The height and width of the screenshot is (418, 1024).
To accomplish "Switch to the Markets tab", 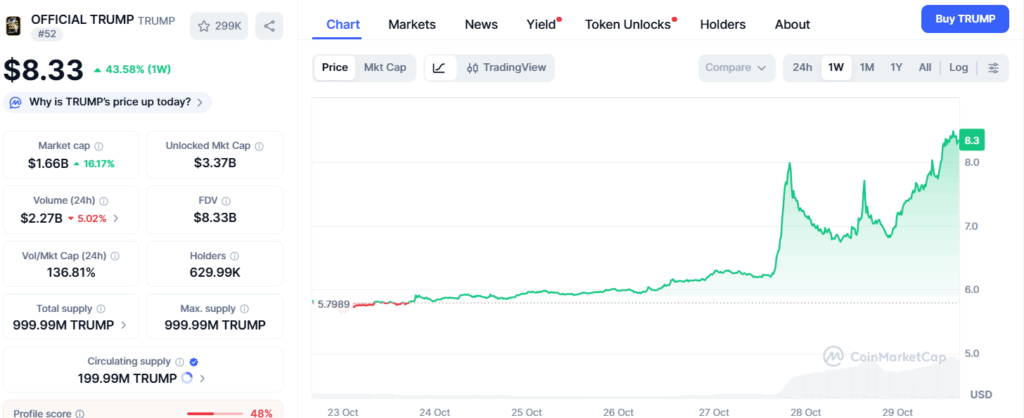I will [412, 24].
